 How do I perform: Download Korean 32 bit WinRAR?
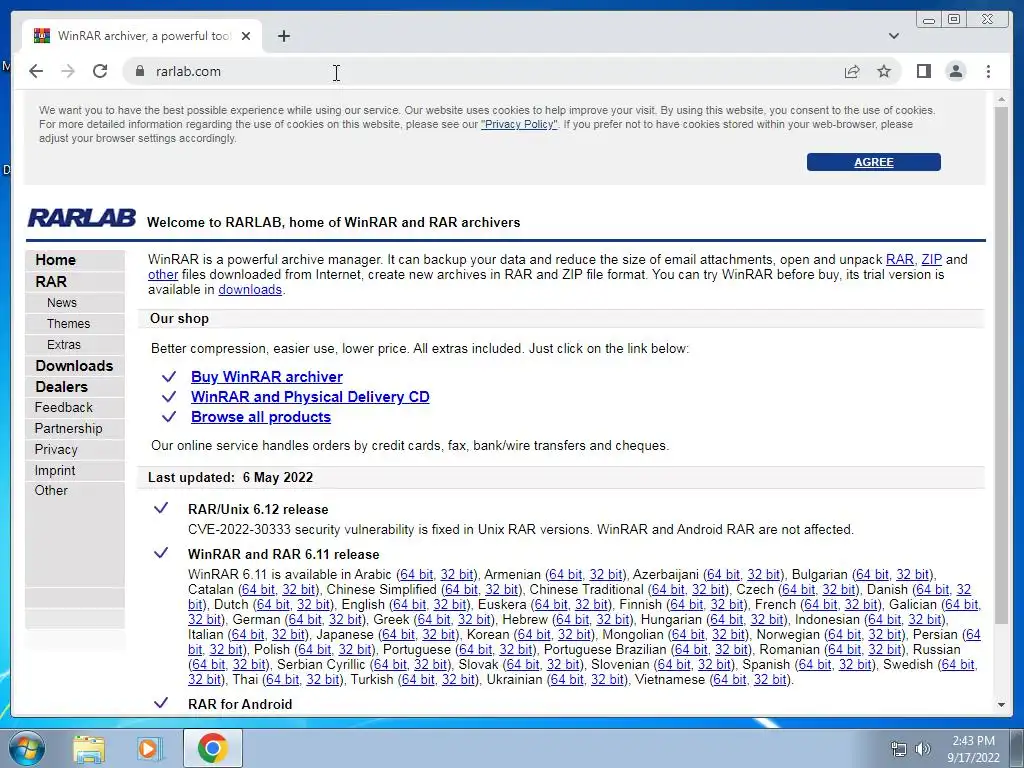pyautogui.click(x=575, y=635)
